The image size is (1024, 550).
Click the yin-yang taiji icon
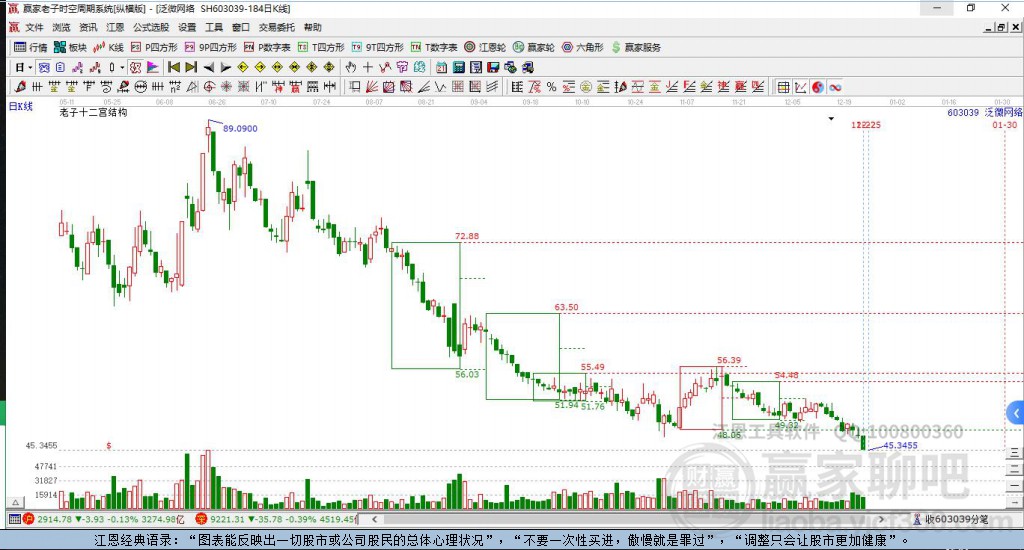click(x=818, y=87)
